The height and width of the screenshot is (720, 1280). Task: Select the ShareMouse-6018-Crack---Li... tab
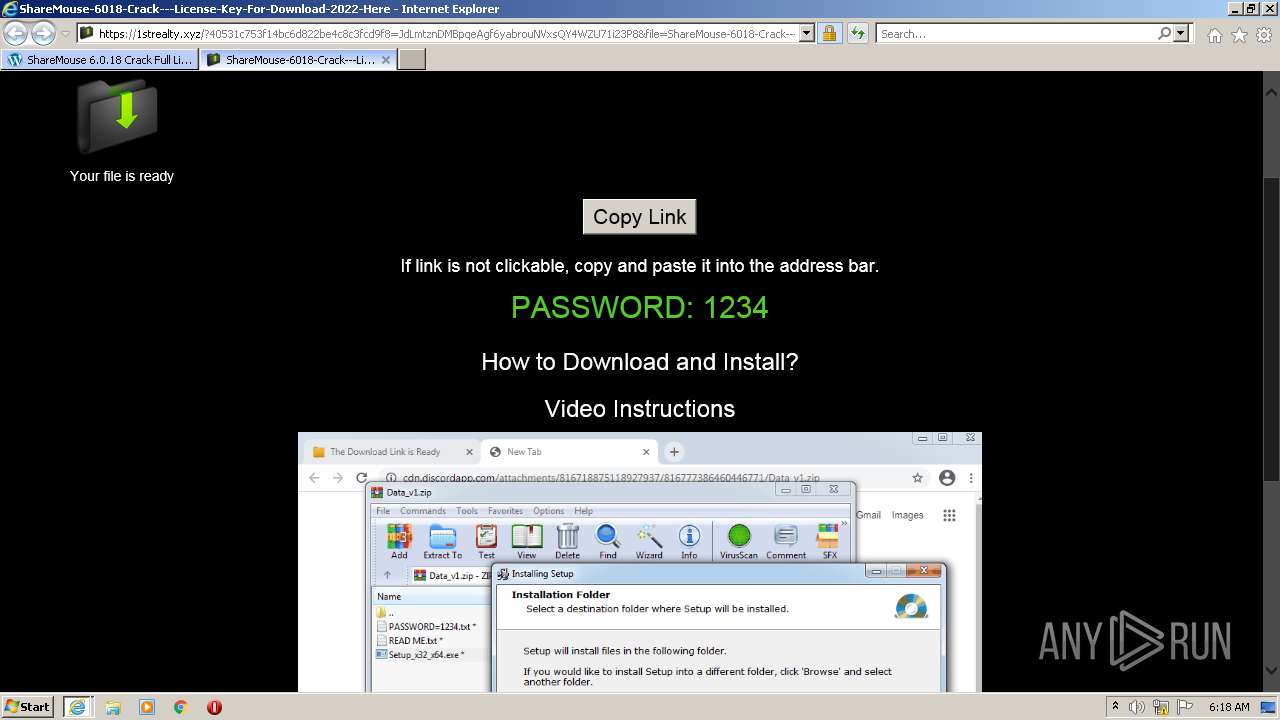[298, 60]
